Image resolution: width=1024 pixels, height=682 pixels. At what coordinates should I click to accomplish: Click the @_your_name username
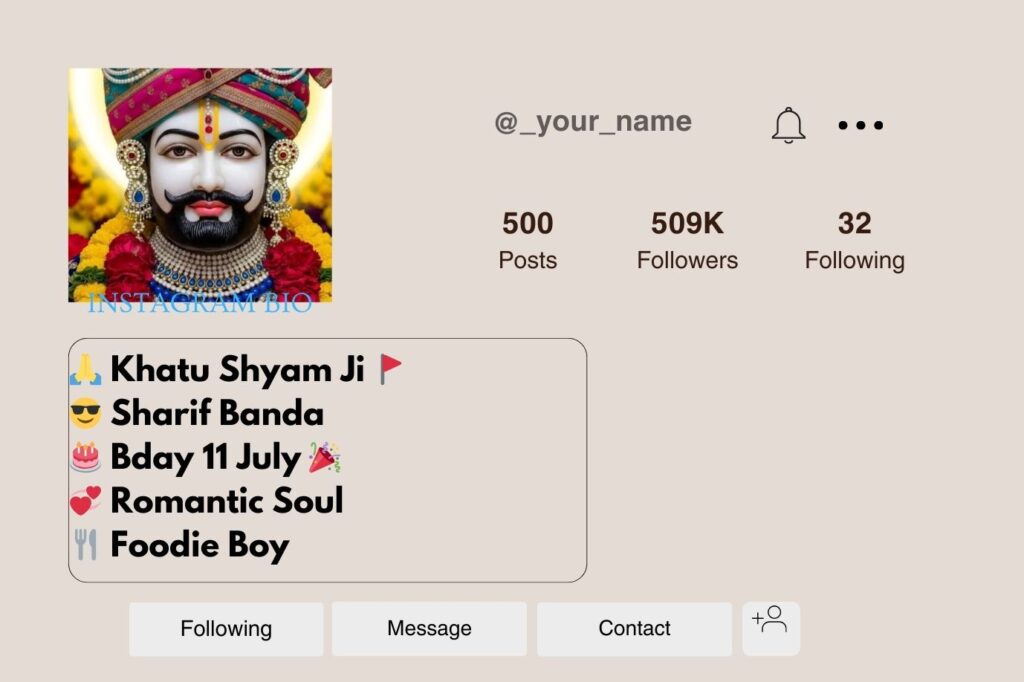(593, 122)
